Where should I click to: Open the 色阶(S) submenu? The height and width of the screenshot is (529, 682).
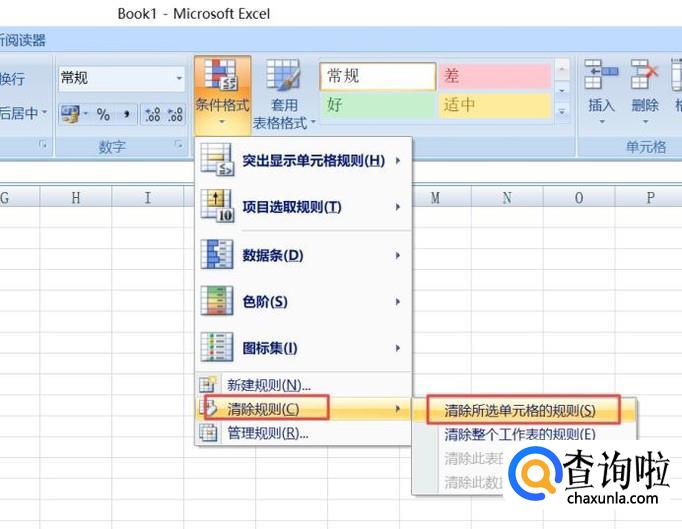pos(303,301)
